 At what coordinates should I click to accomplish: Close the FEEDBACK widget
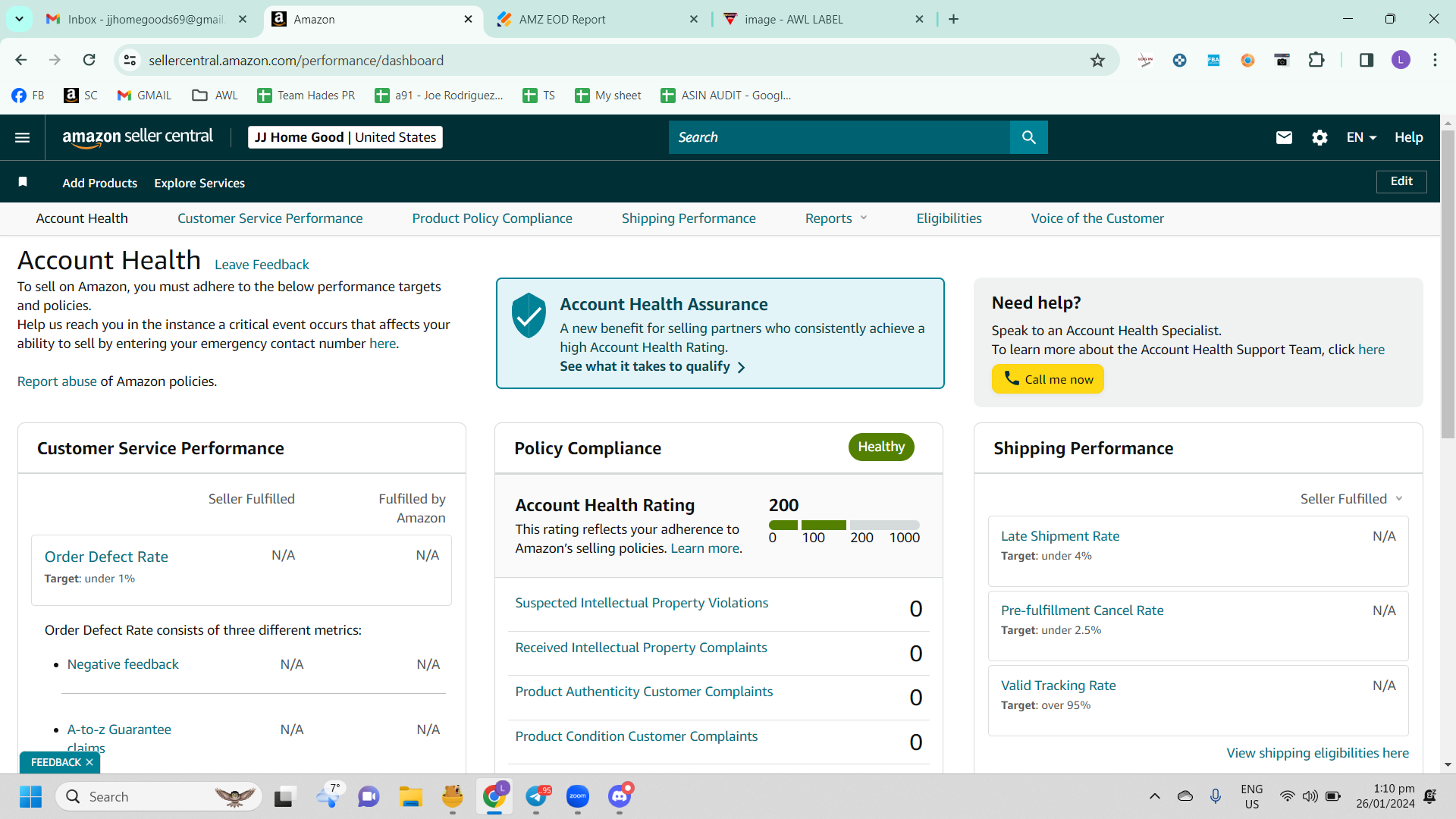click(x=89, y=762)
